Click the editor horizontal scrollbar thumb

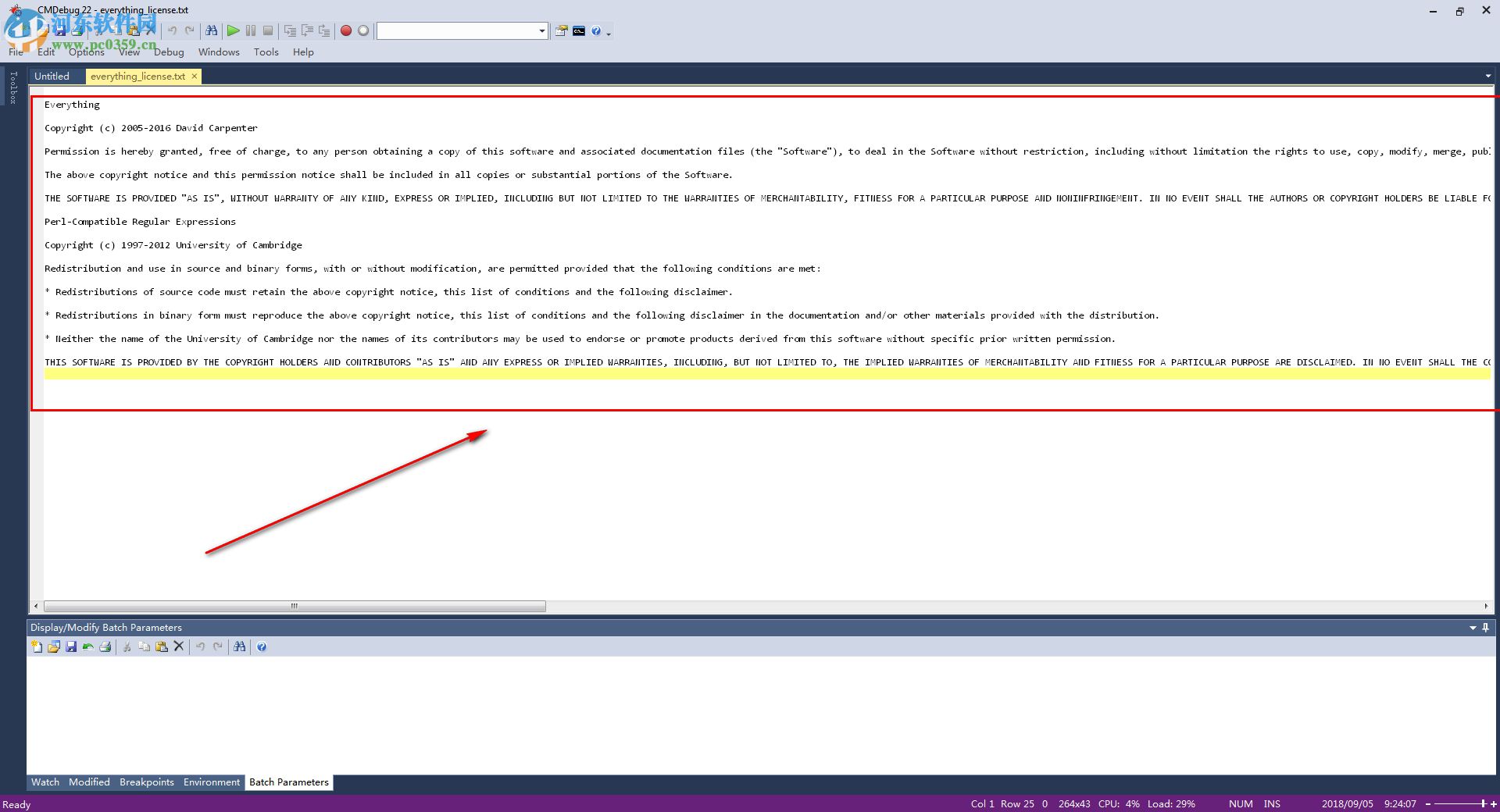click(295, 606)
